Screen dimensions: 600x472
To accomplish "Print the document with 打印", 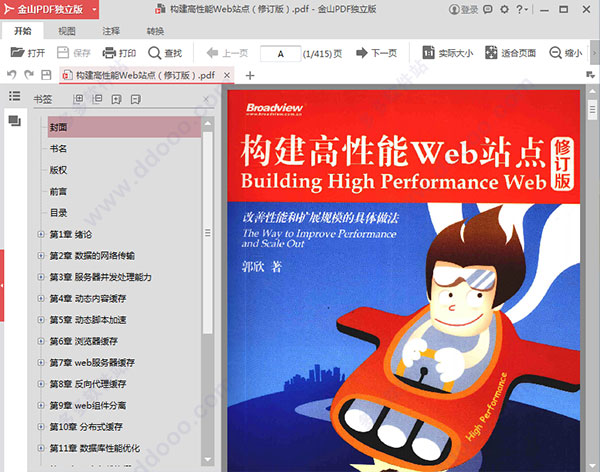I will 119,53.
